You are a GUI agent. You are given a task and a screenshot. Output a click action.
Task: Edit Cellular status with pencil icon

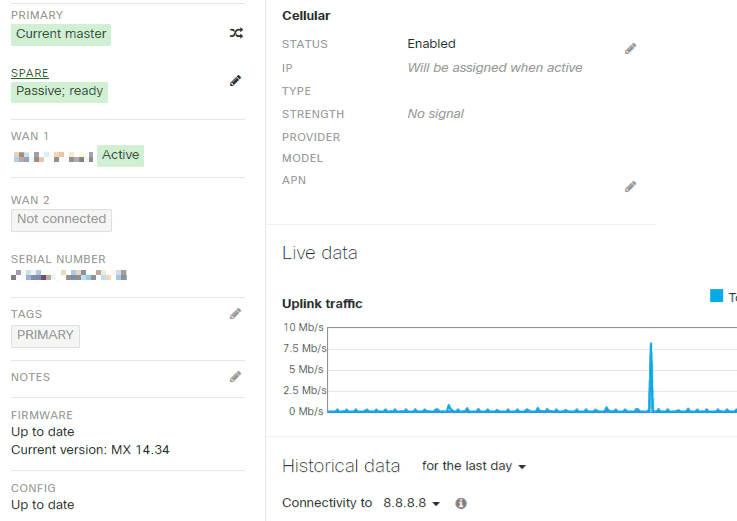click(x=630, y=48)
